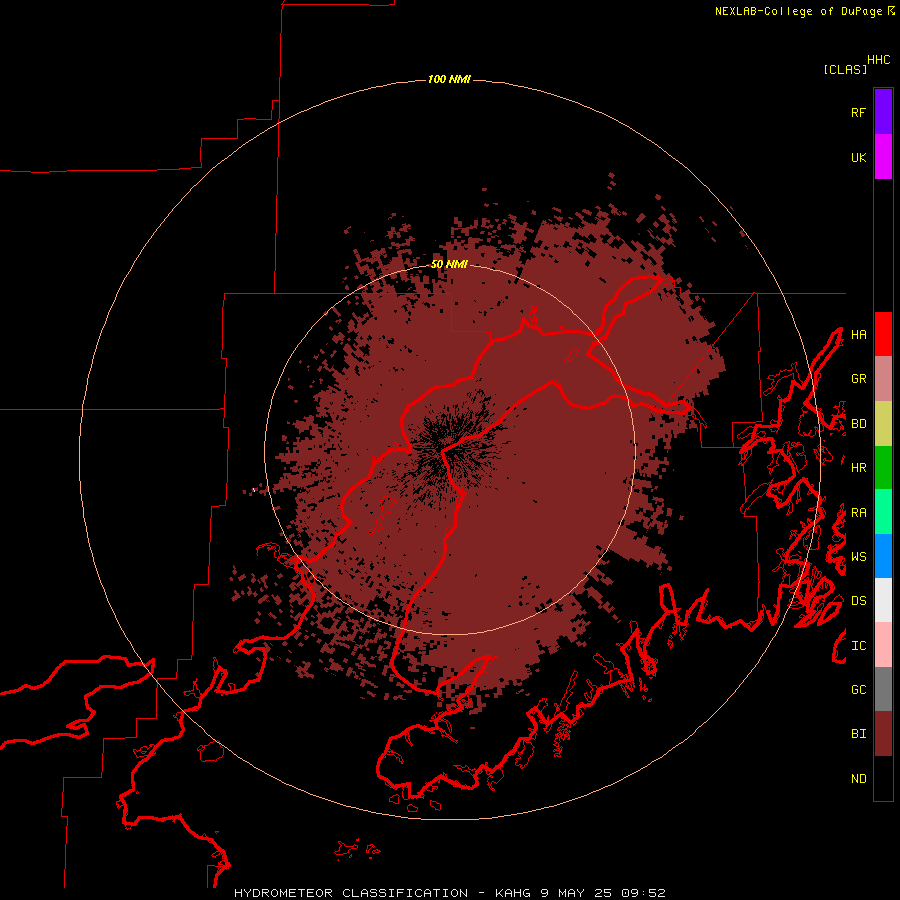The width and height of the screenshot is (900, 900).
Task: Click the IC legend label
Action: coord(858,646)
